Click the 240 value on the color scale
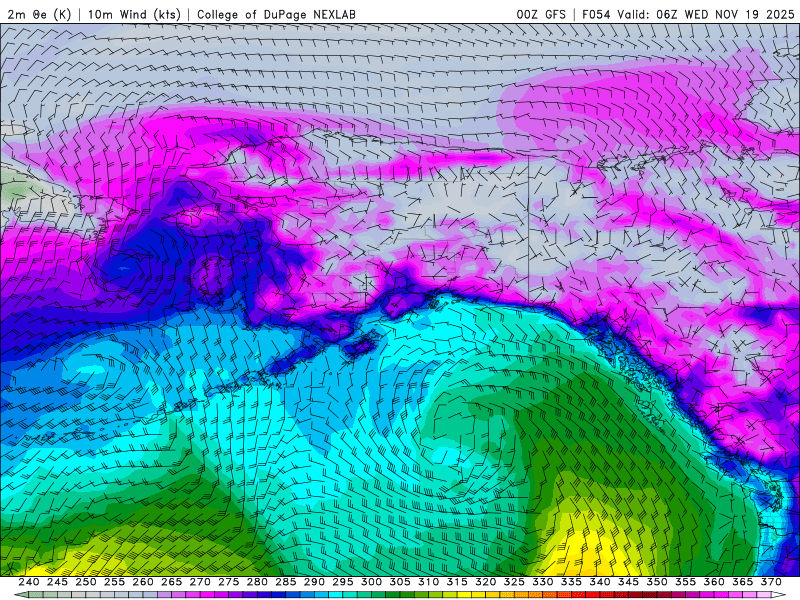 pyautogui.click(x=29, y=582)
